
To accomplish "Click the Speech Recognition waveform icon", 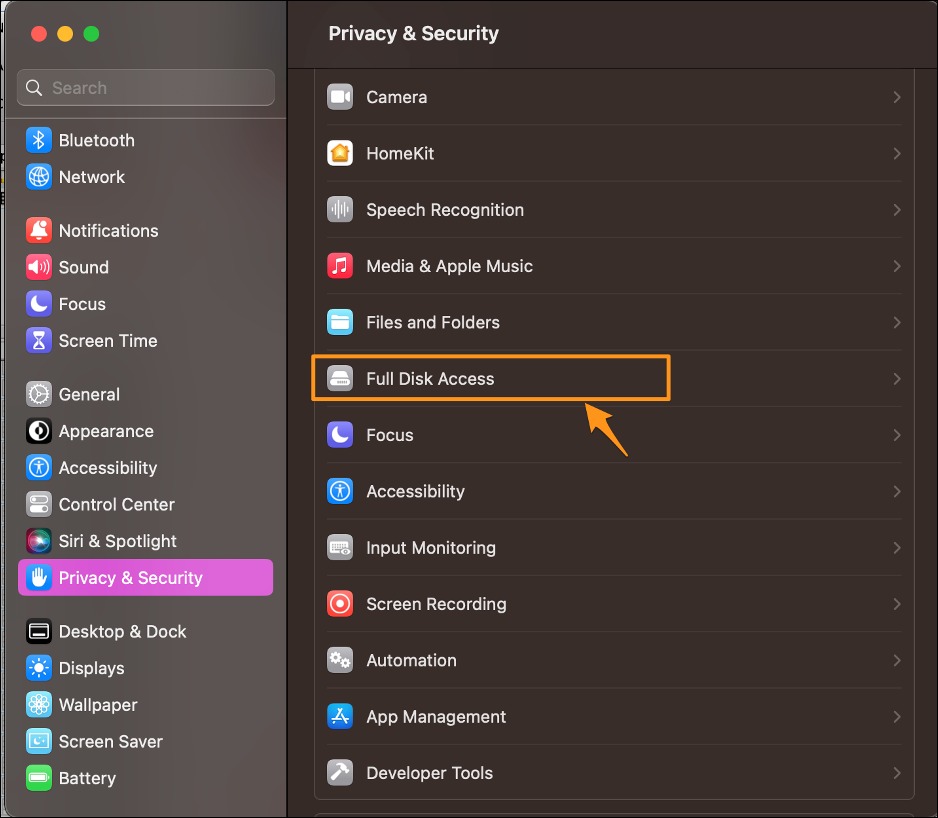I will point(340,210).
